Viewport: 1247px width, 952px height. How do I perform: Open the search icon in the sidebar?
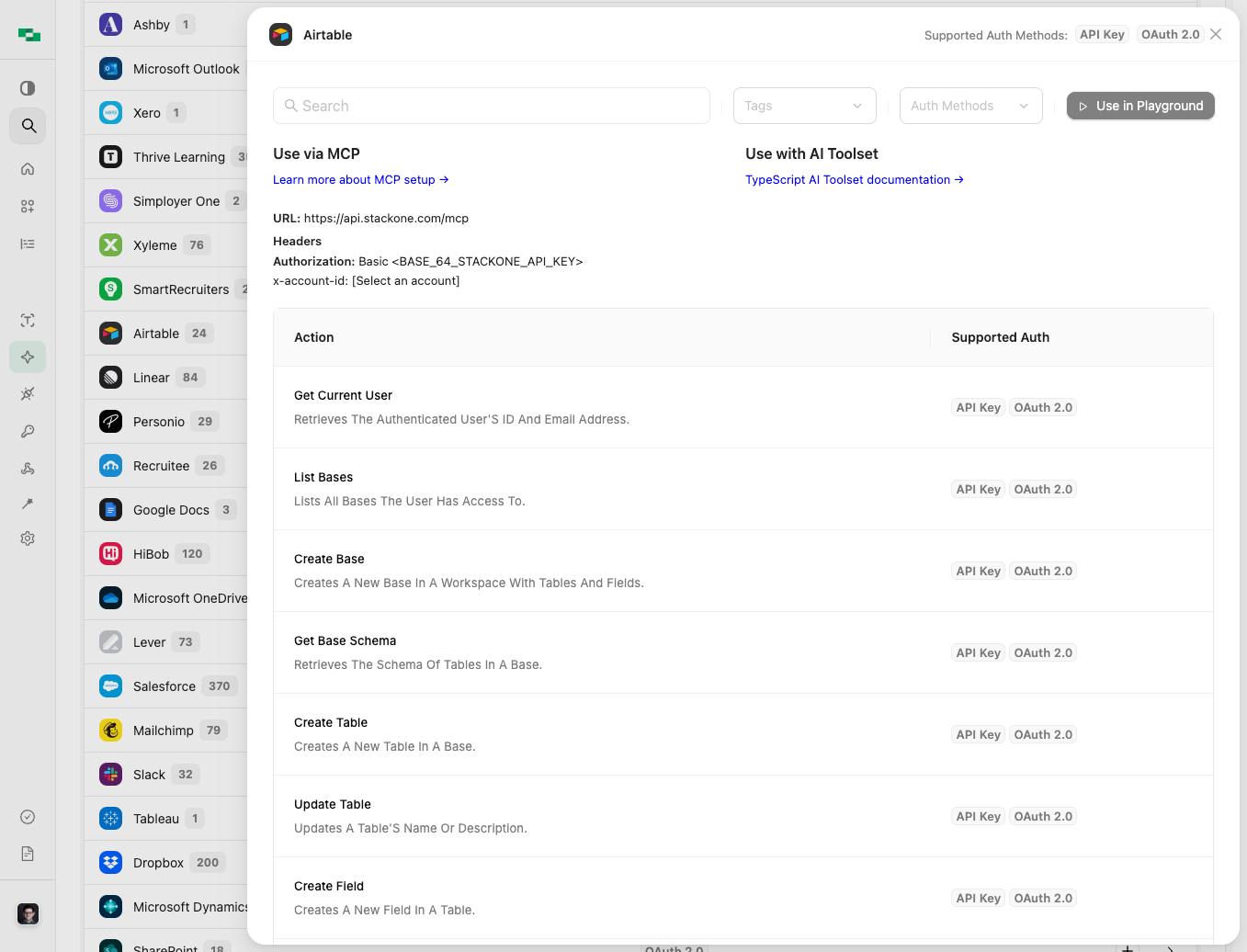coord(28,126)
